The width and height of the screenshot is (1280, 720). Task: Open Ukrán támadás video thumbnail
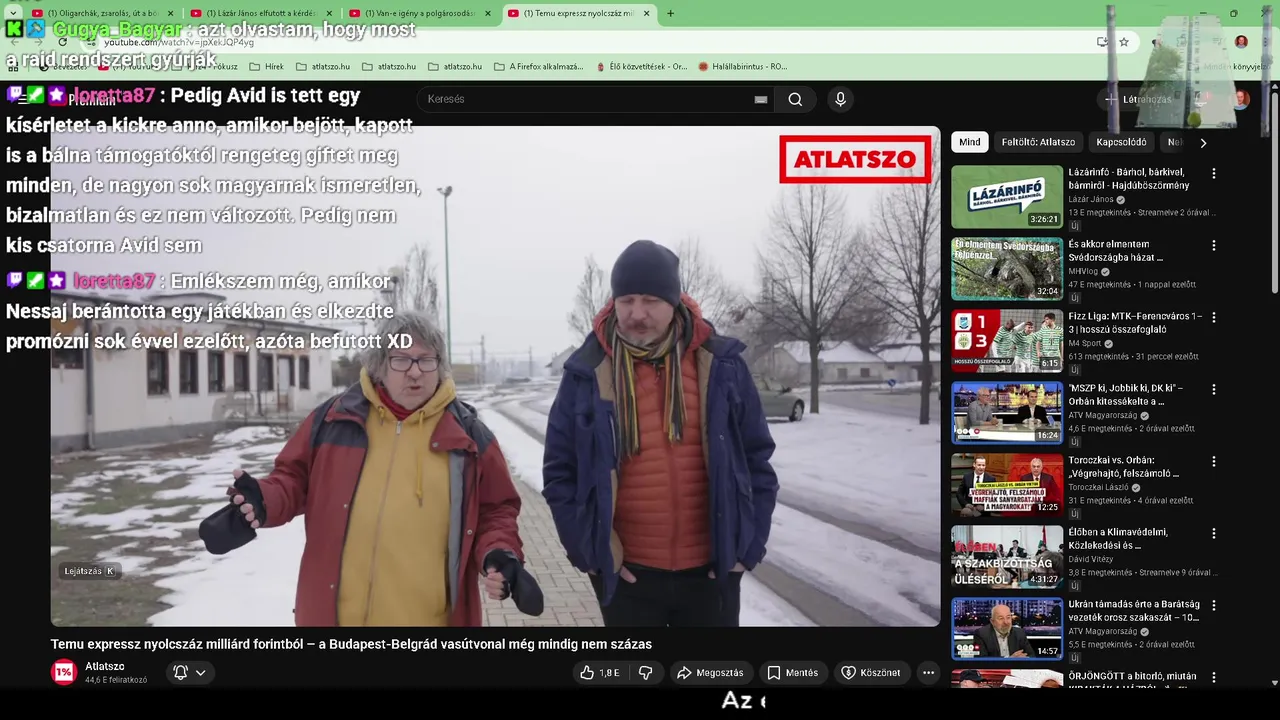(x=1006, y=629)
